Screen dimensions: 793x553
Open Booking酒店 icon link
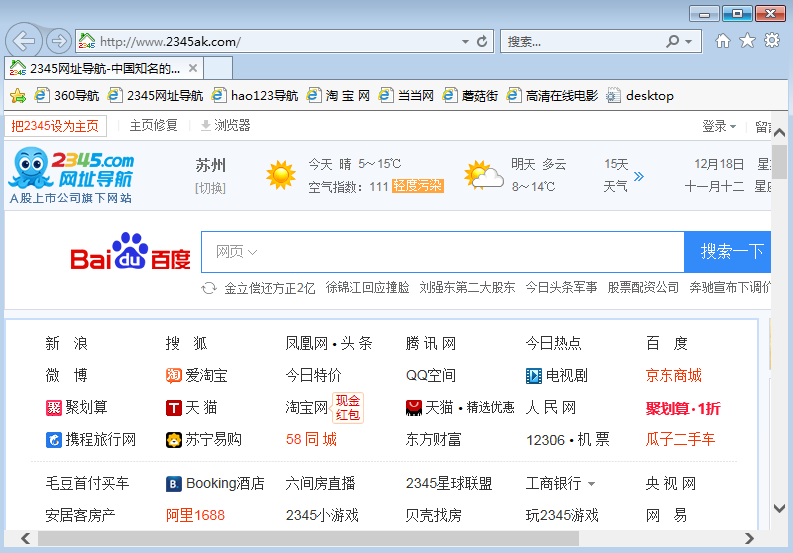(215, 484)
